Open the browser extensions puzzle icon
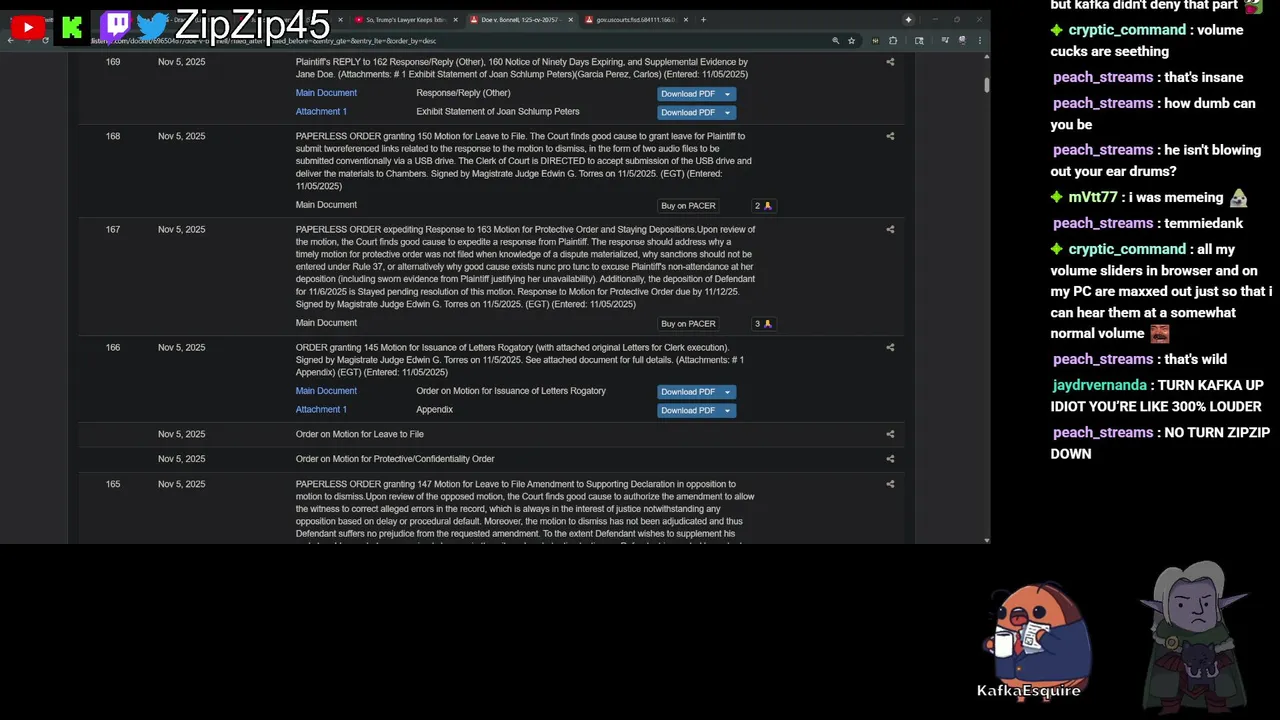This screenshot has width=1280, height=720. [x=893, y=40]
